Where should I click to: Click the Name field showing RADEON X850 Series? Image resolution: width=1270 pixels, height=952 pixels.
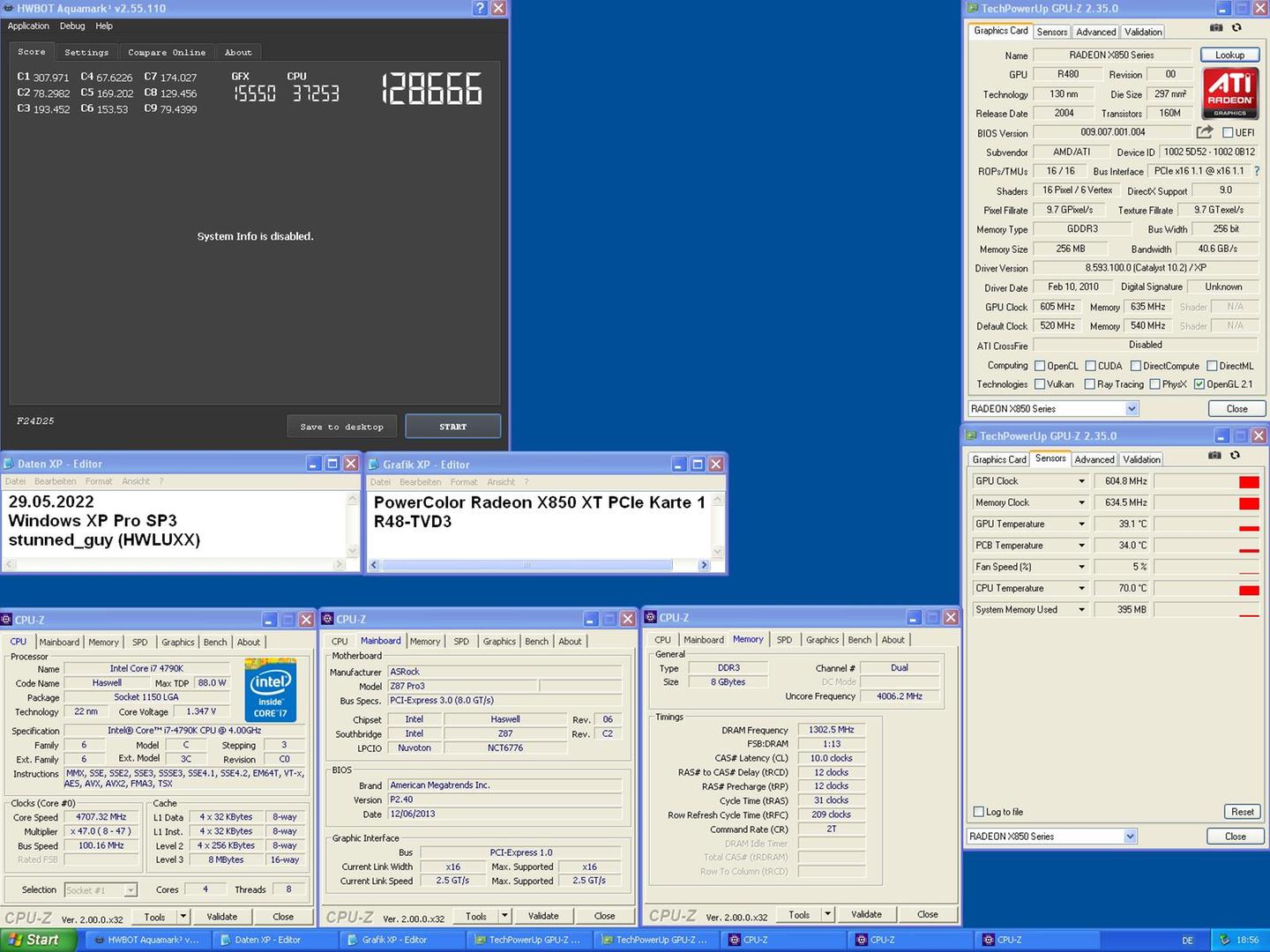coord(1111,55)
